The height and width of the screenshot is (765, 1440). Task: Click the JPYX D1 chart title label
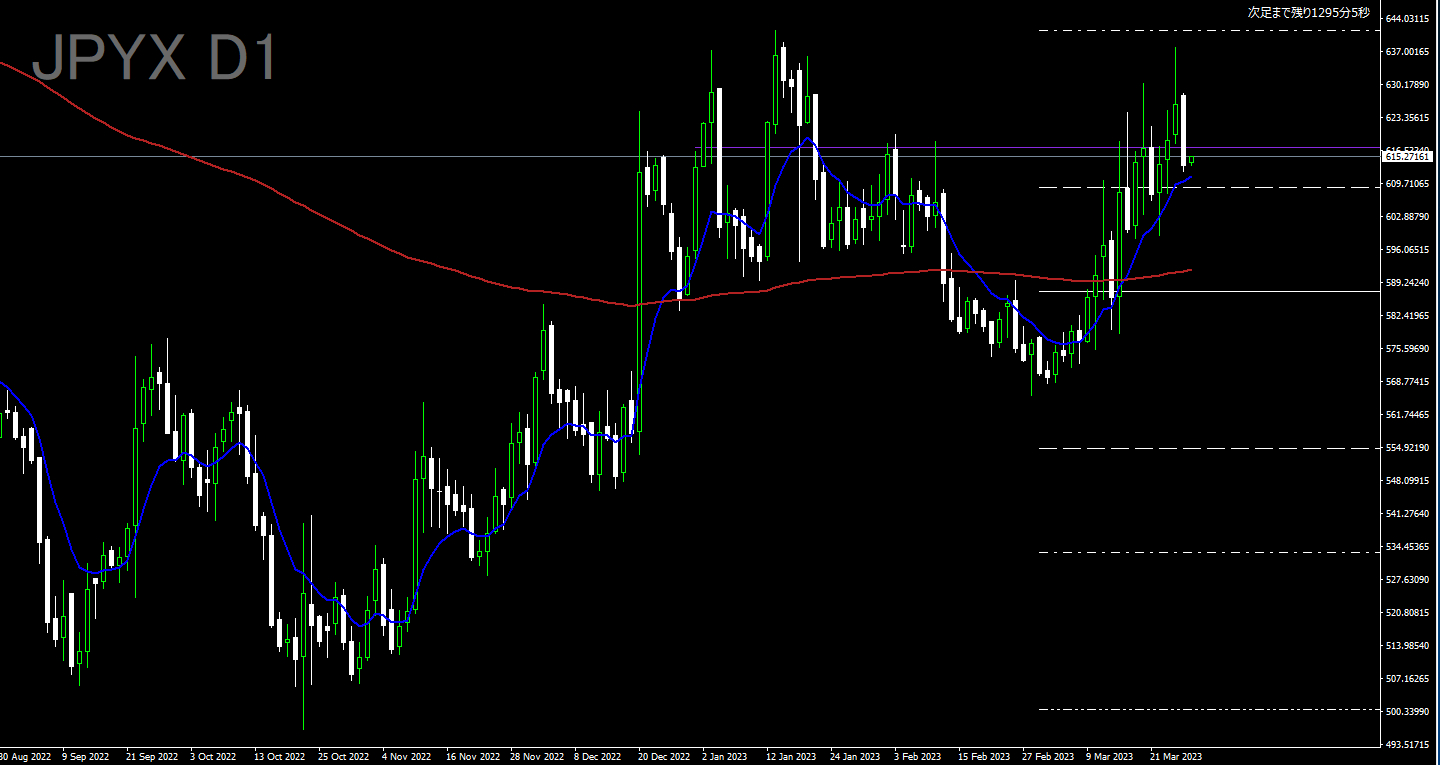point(155,59)
